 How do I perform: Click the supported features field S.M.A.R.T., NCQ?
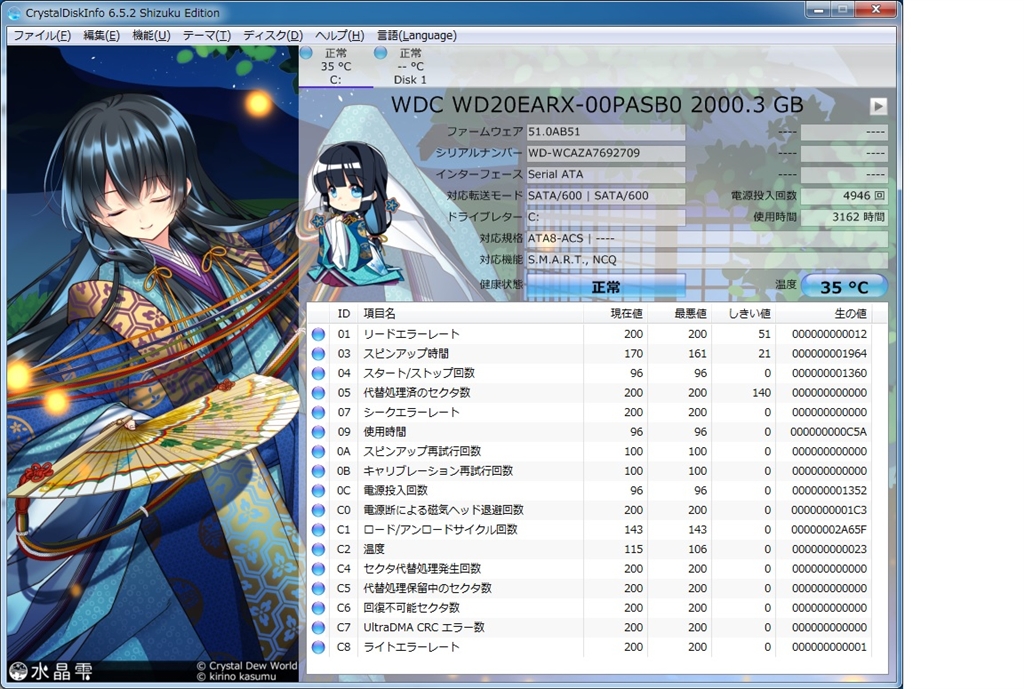707,259
